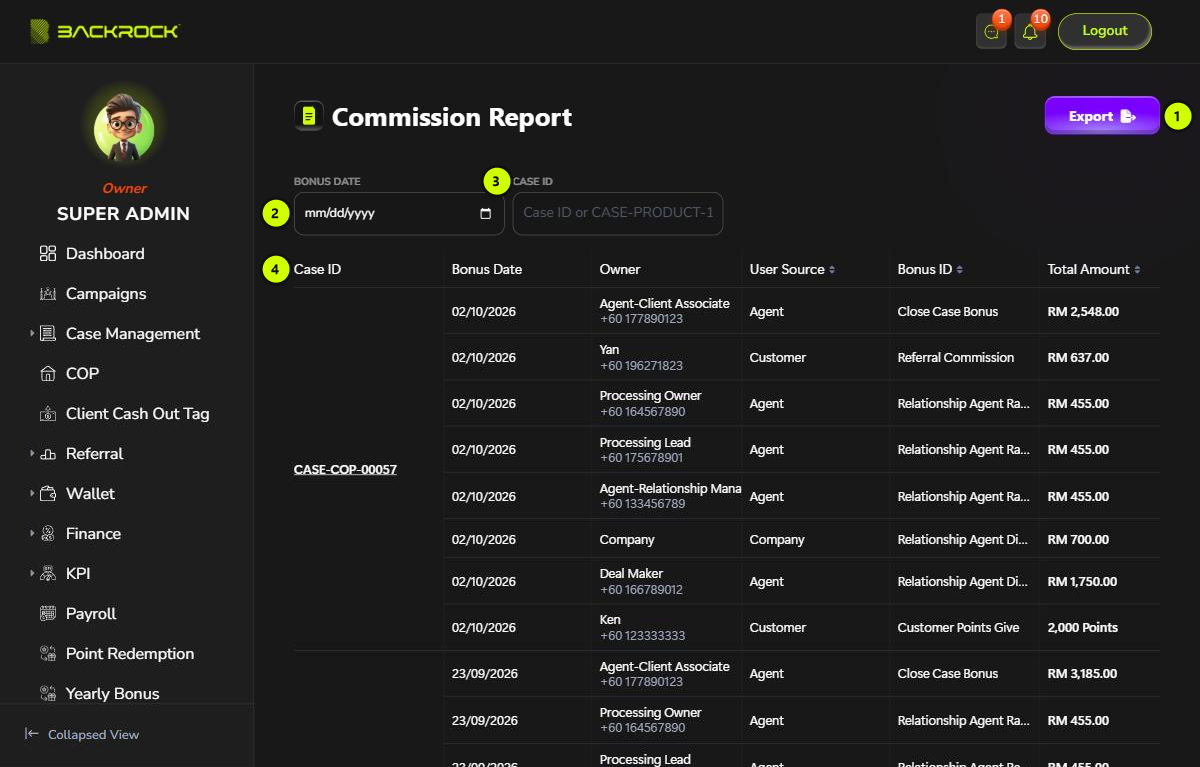The height and width of the screenshot is (767, 1200).
Task: Click the RM 2,548.00 amount cell
Action: 1083,311
